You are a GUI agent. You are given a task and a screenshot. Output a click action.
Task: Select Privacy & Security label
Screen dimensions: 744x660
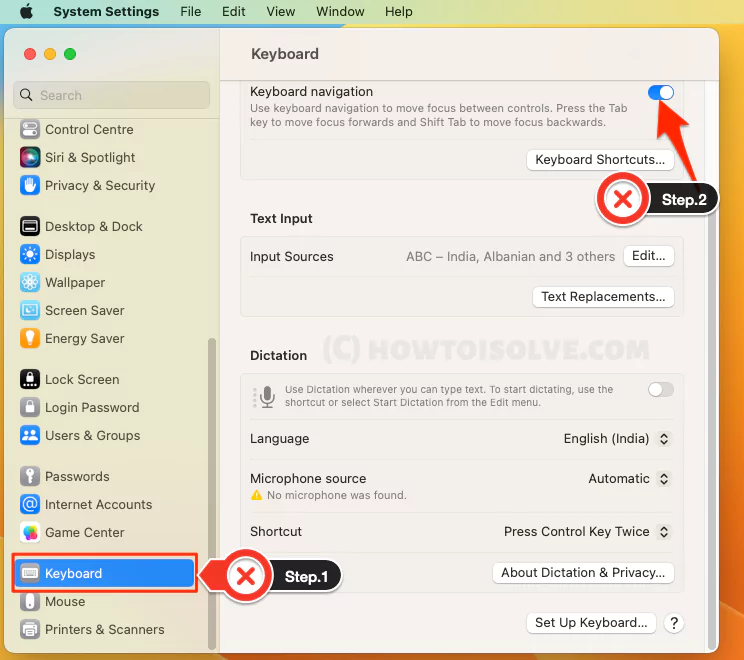point(100,185)
